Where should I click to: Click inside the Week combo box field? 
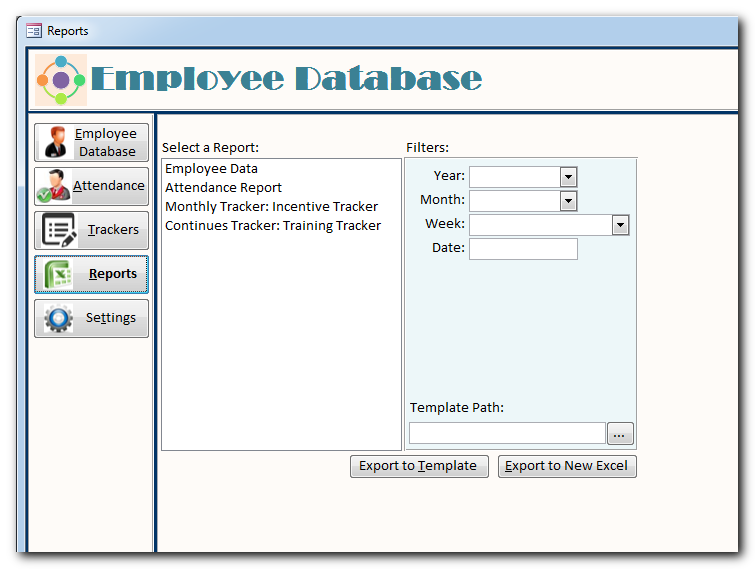541,225
